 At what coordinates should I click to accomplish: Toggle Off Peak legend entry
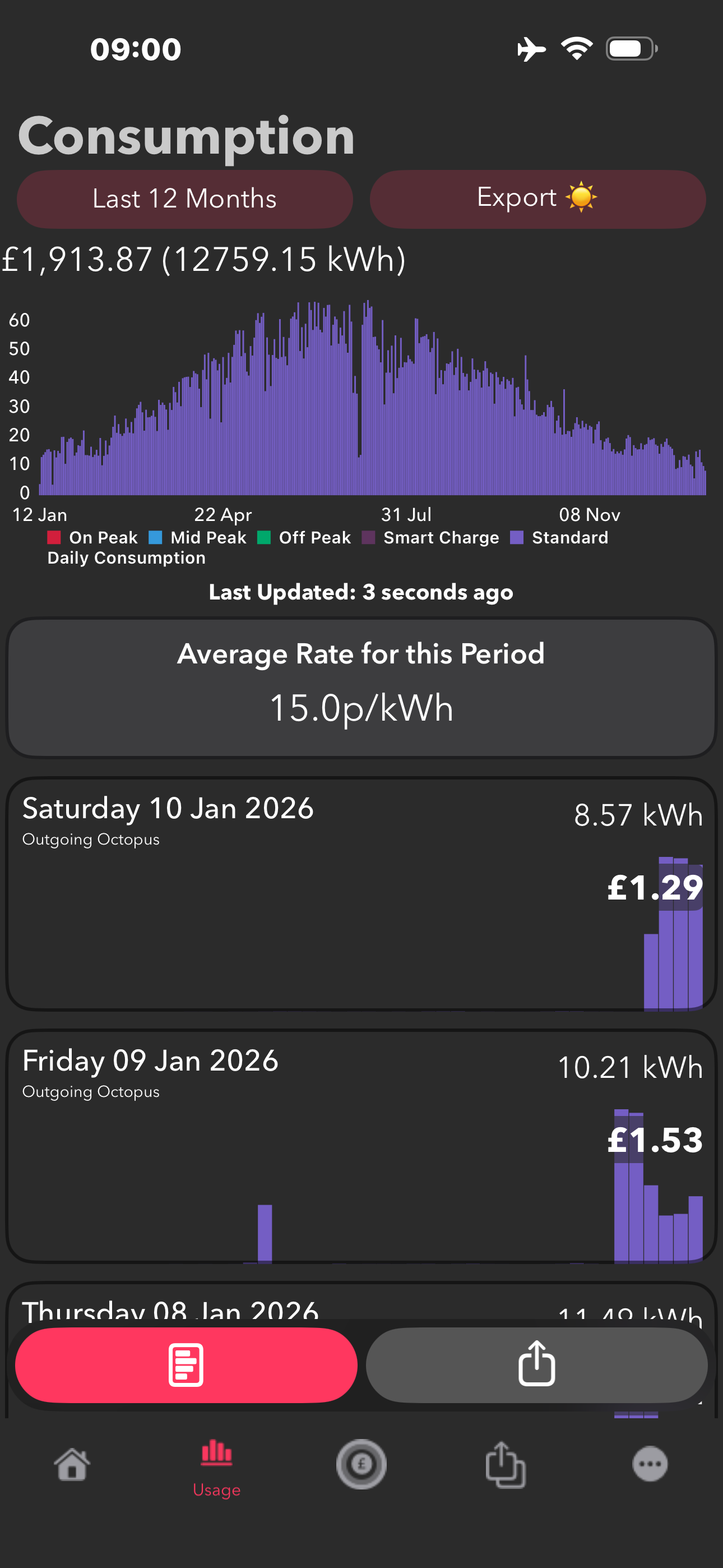[x=304, y=537]
